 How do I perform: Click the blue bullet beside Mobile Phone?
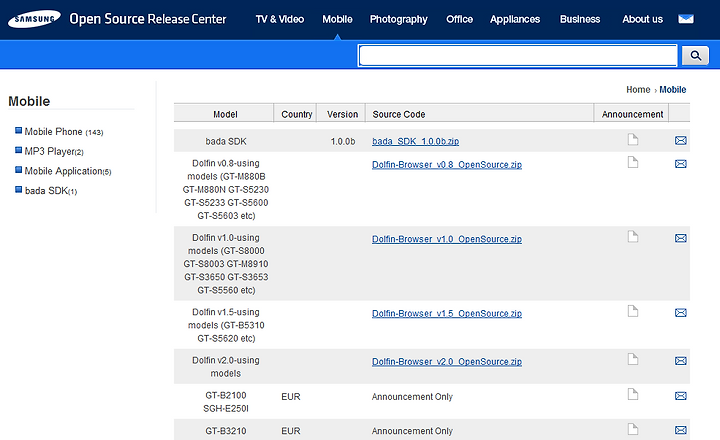pos(18,130)
